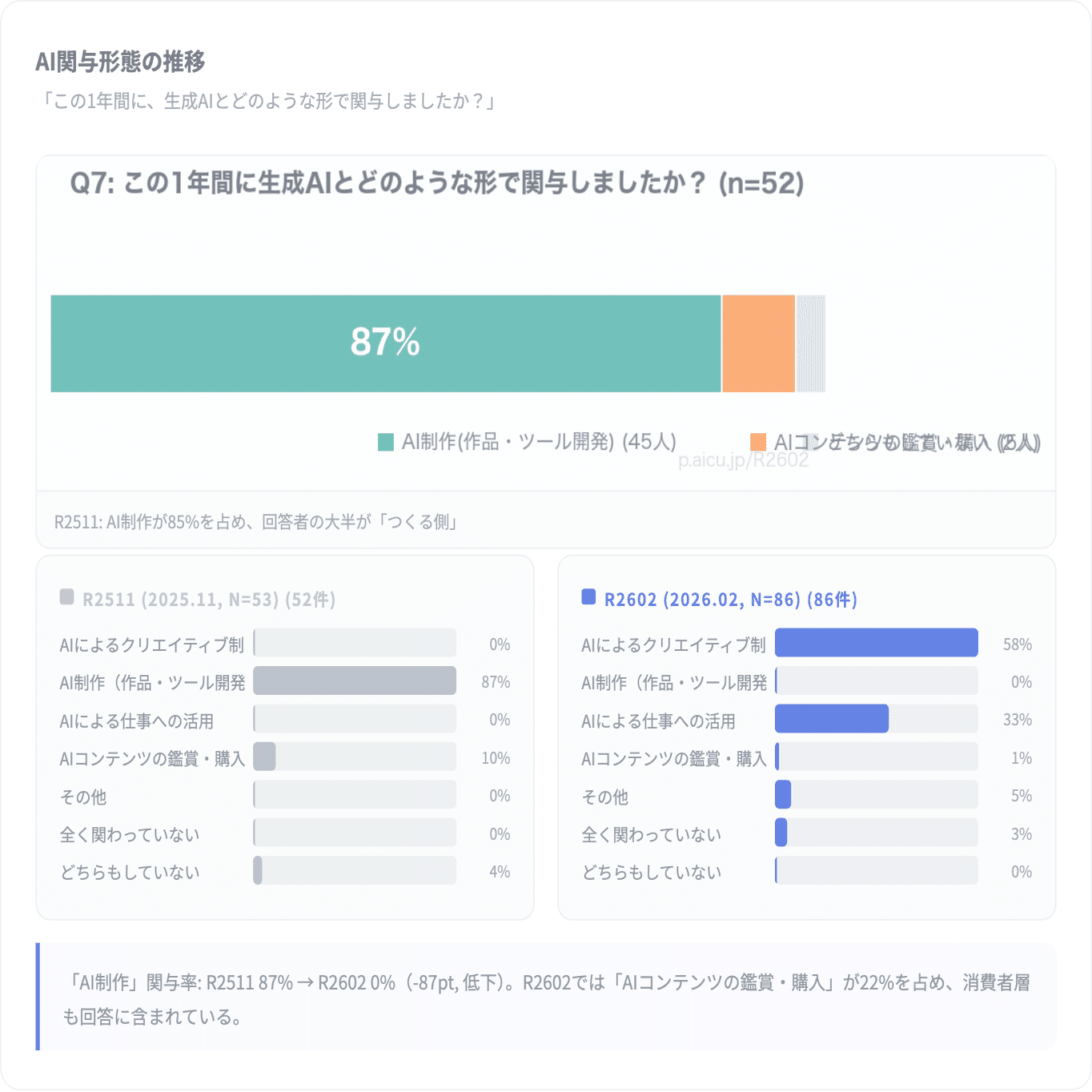Select the R2602 AIによる仕事への活用 33% bar
Viewport: 1092px width, 1092px height.
[831, 719]
